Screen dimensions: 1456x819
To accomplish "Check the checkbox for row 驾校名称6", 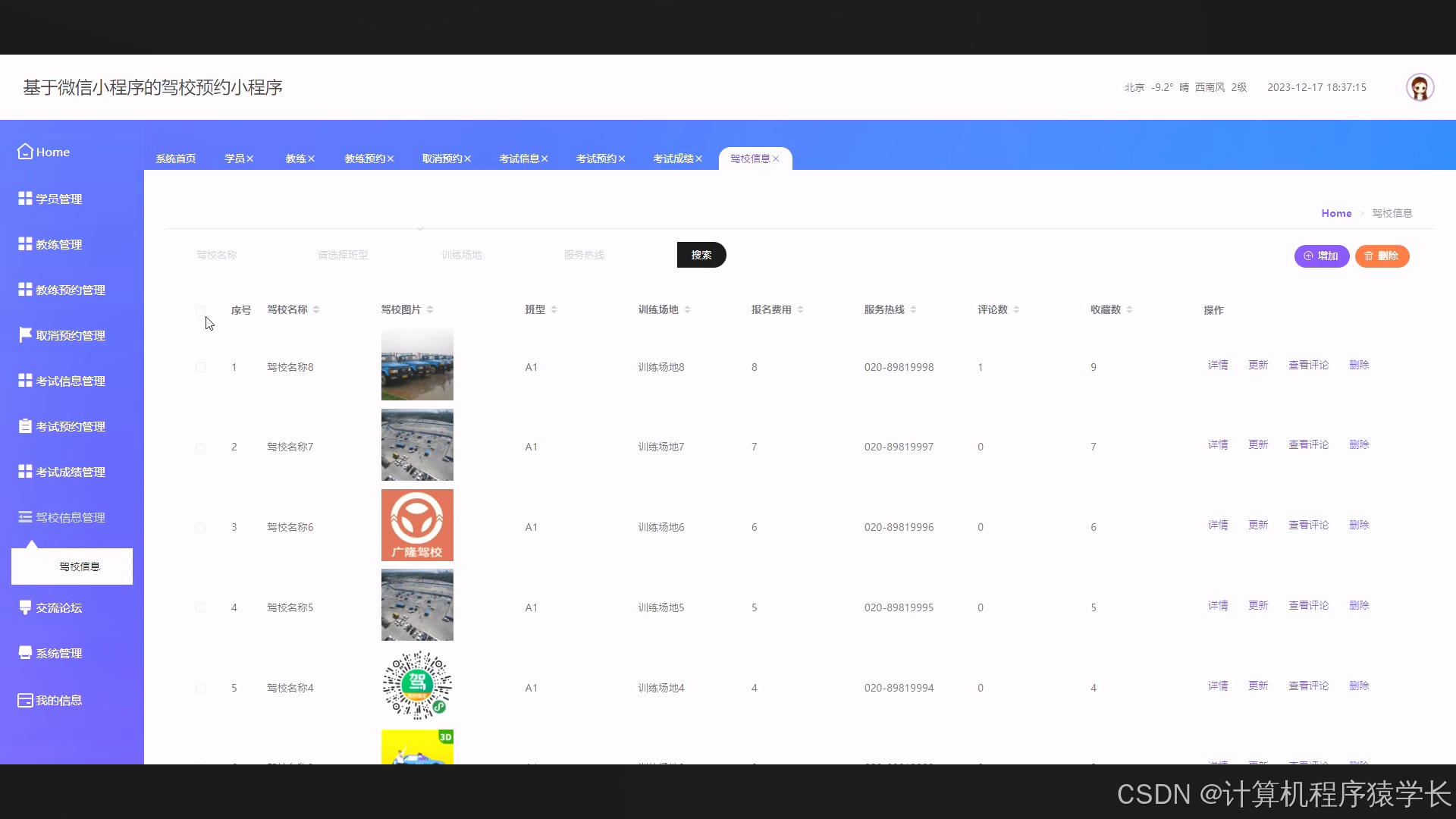I will (200, 527).
